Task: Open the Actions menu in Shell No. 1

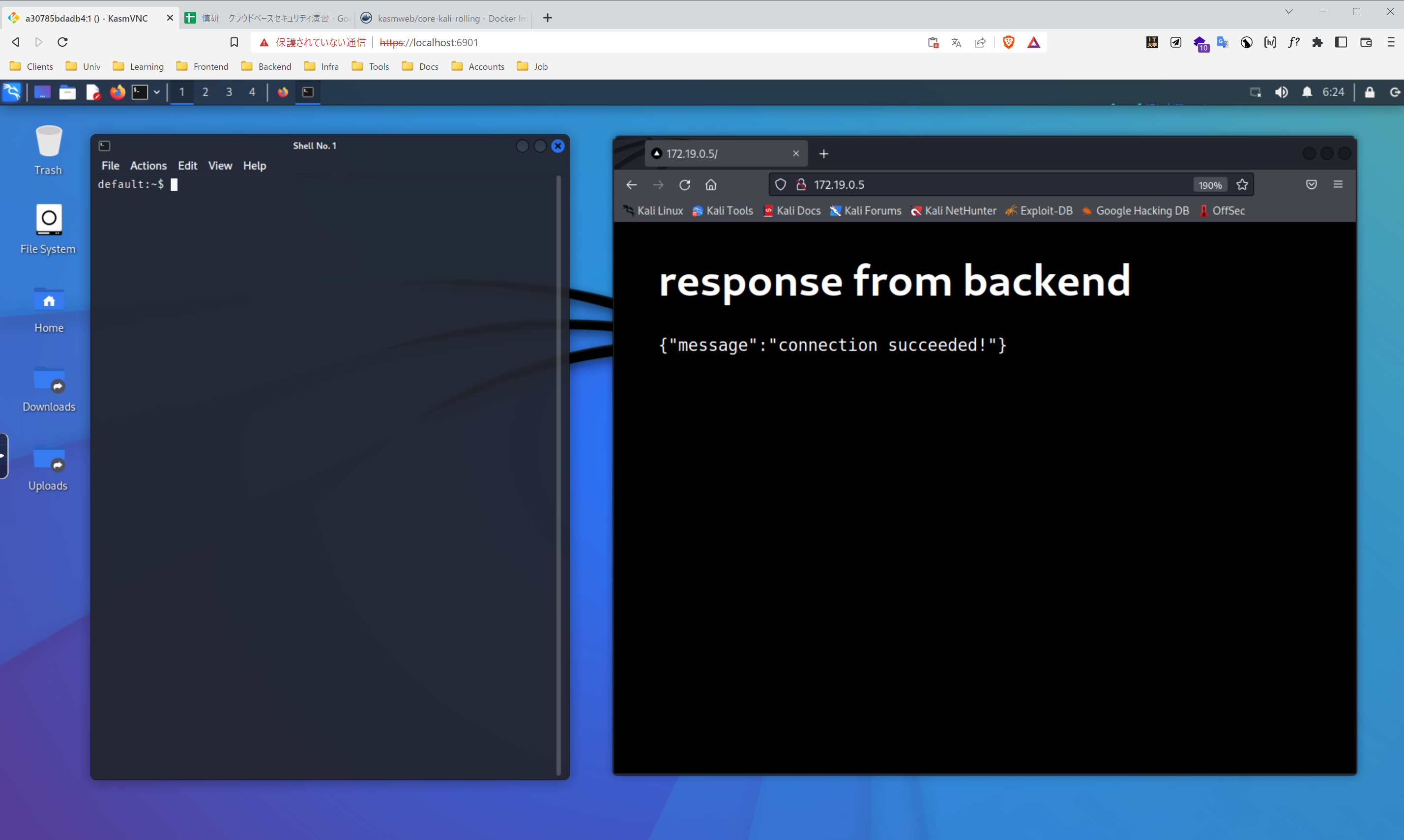Action: (x=148, y=165)
